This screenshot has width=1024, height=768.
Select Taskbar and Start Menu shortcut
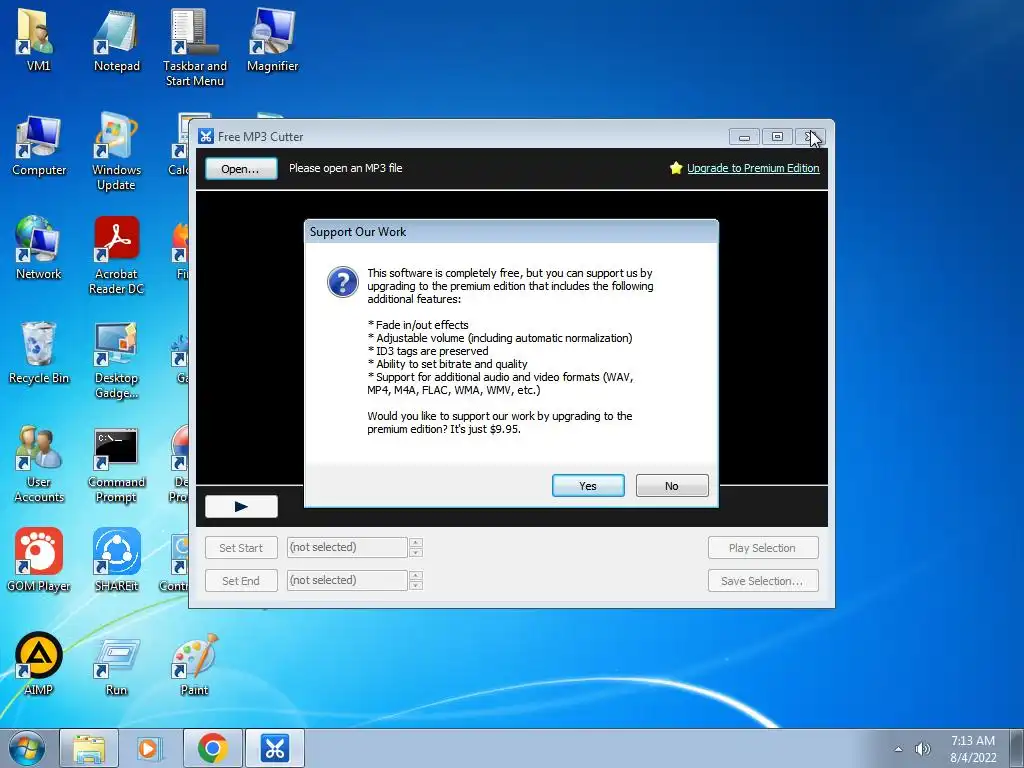pos(195,47)
